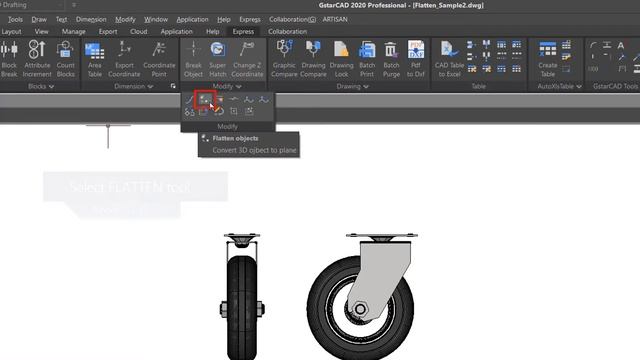This screenshot has width=640, height=360.
Task: Open the ARTISAN menu
Action: click(x=335, y=19)
